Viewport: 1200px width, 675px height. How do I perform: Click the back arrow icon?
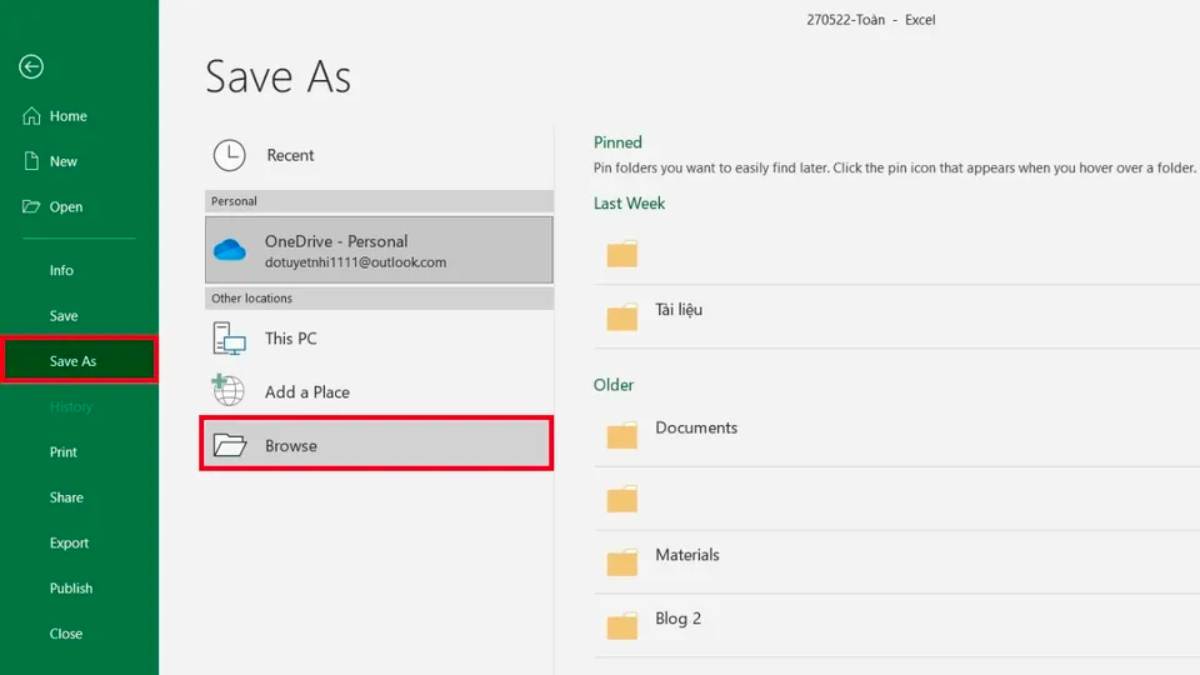tap(31, 67)
